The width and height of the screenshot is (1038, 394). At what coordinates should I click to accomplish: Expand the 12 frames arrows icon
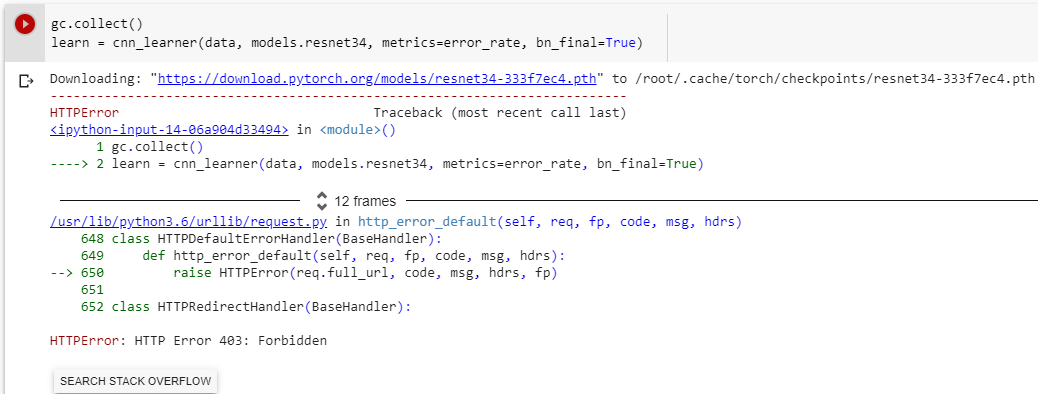[x=322, y=201]
